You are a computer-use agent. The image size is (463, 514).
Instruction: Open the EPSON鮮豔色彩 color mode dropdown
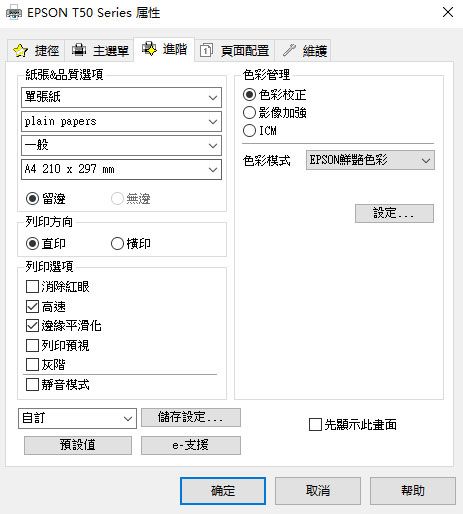[370, 160]
